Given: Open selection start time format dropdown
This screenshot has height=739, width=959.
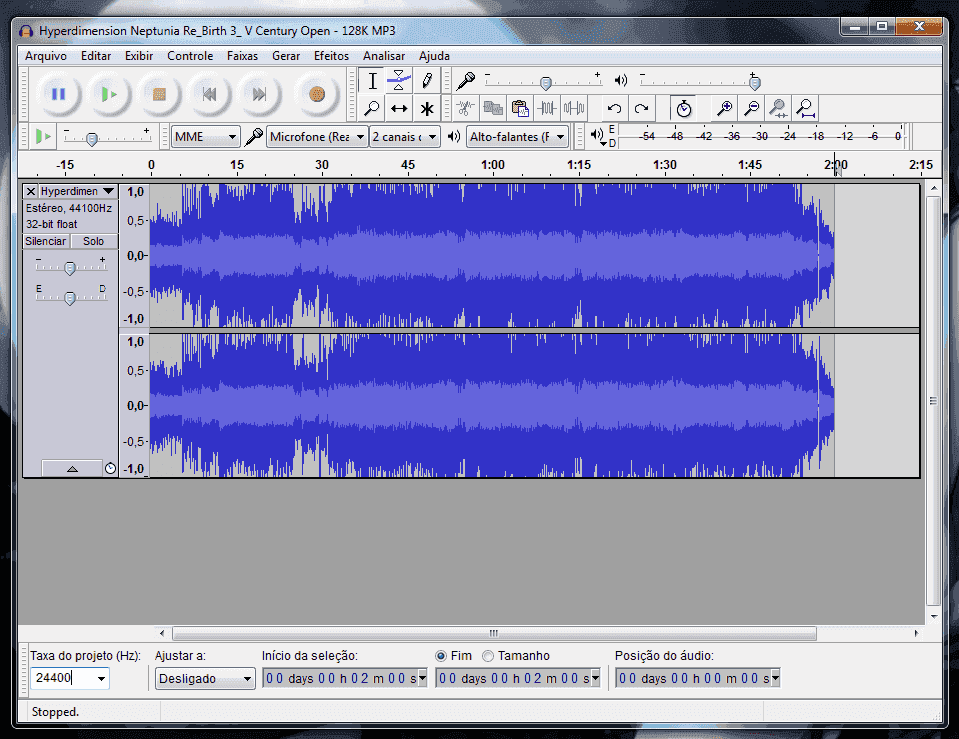Looking at the screenshot, I should 422,678.
